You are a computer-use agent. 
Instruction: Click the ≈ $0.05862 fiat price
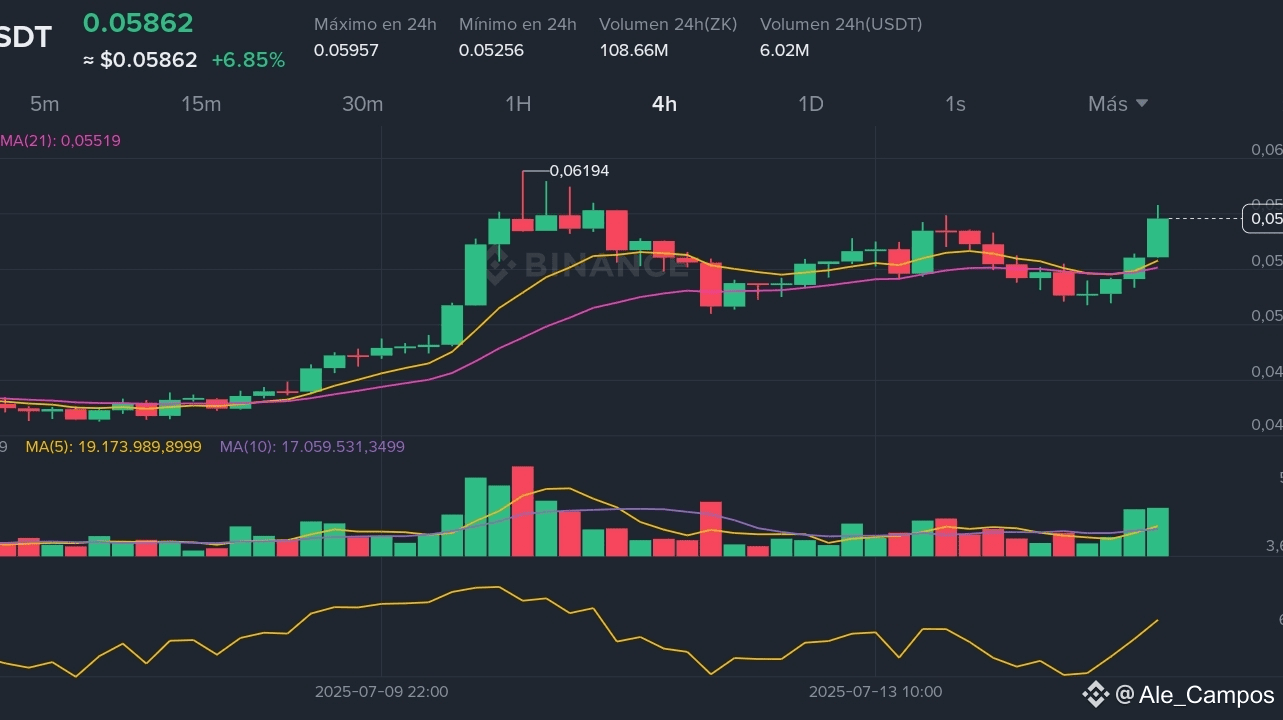[140, 60]
